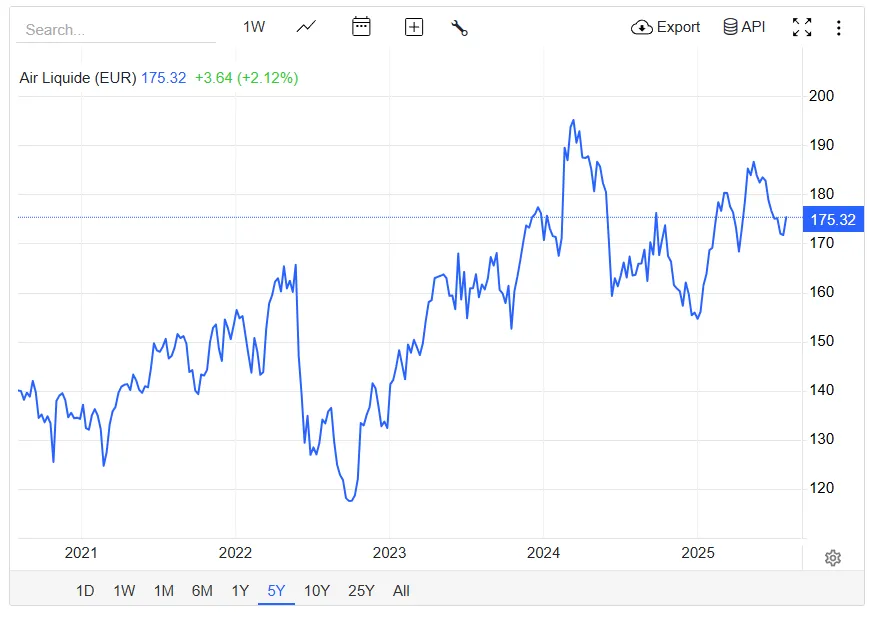Open the three-dot more options menu
The height and width of the screenshot is (617, 877).
(x=838, y=27)
